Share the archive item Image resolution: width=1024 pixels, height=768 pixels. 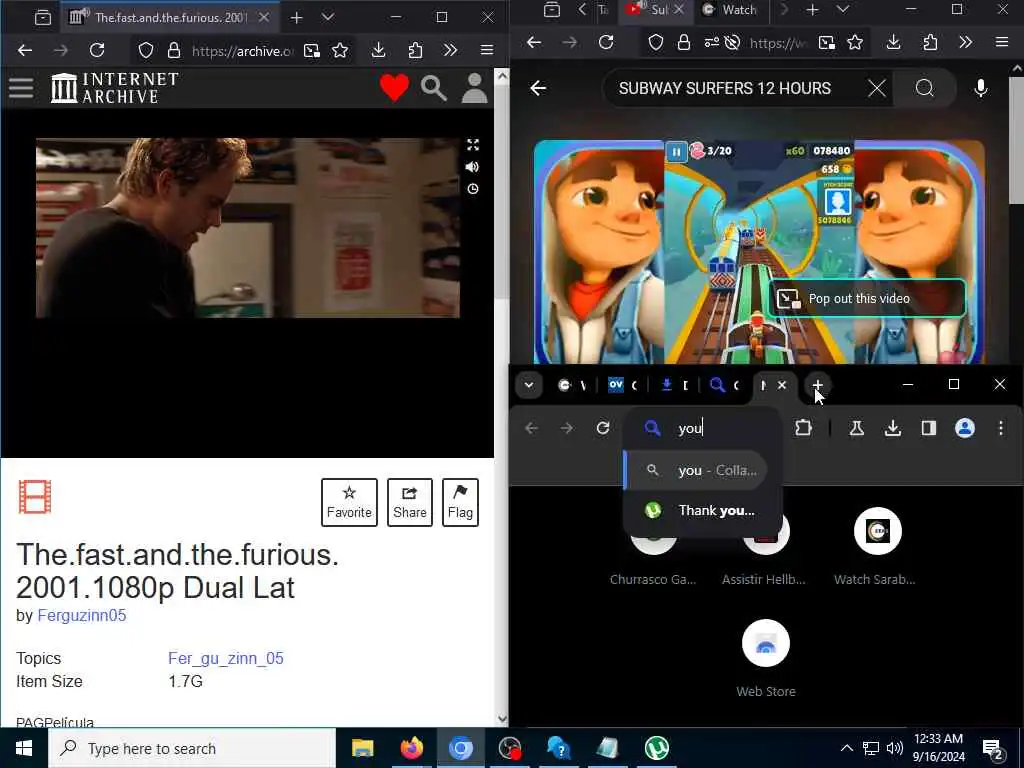click(x=409, y=502)
